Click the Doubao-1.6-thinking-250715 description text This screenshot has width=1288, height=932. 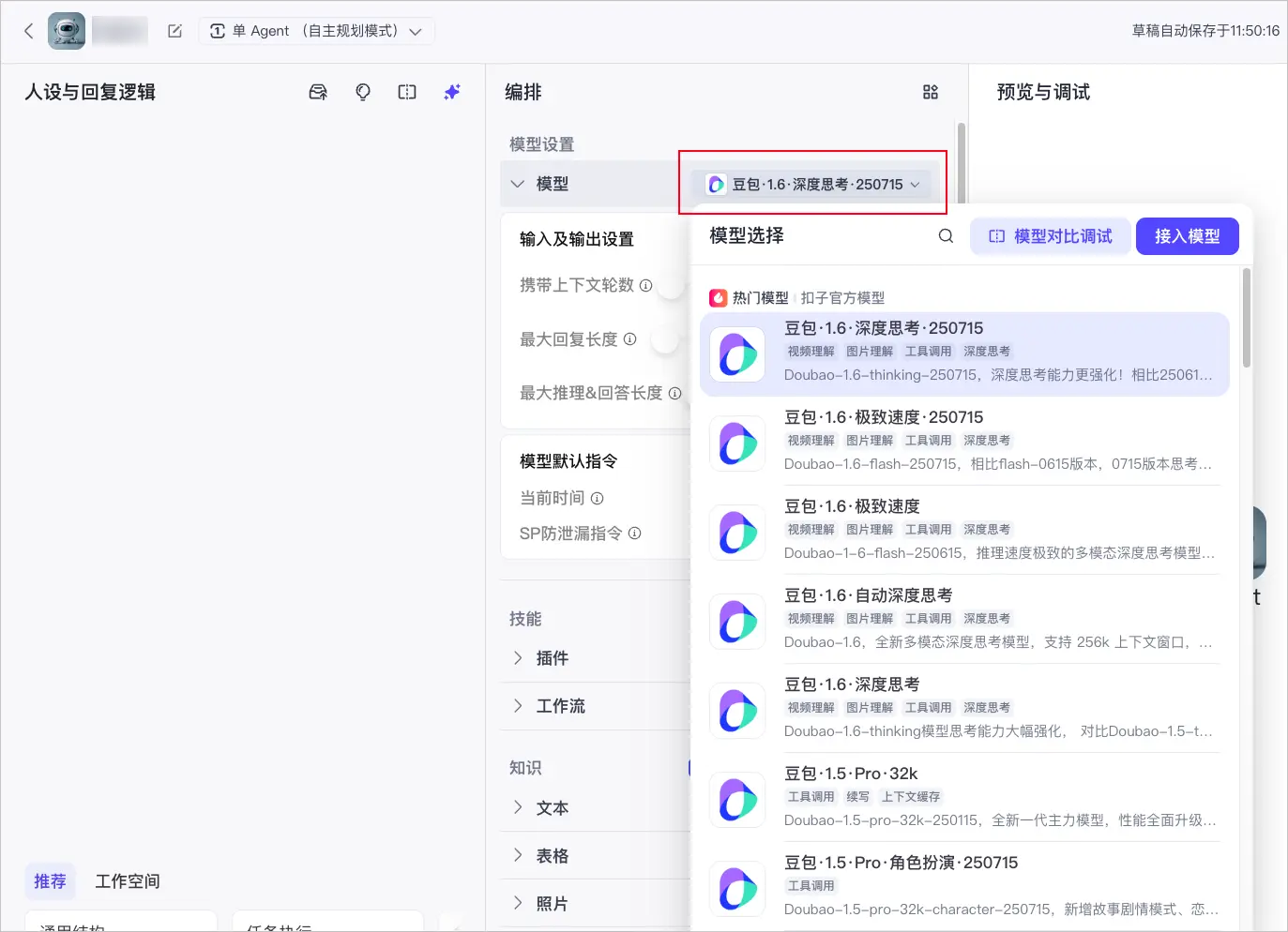(998, 375)
